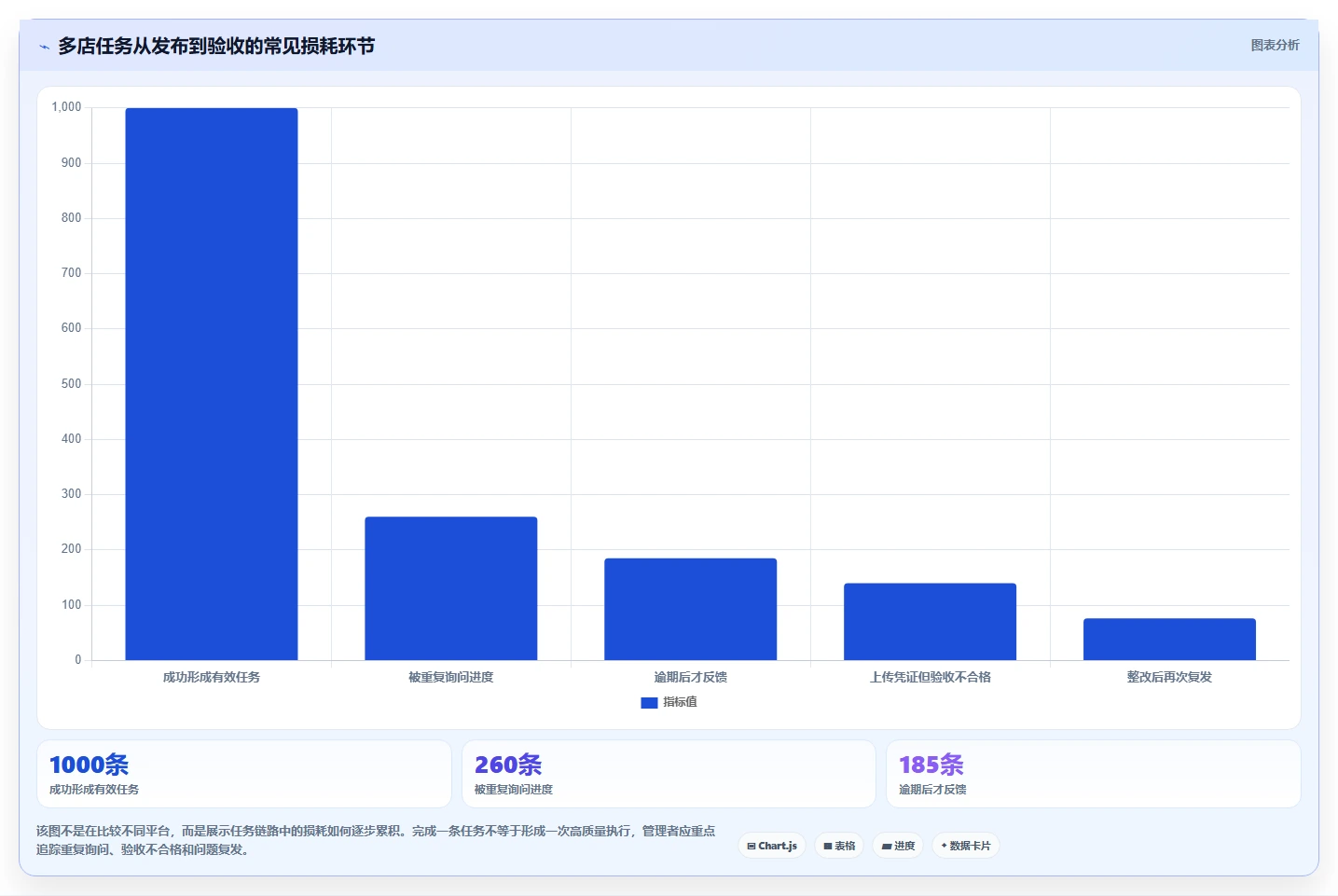Click the 数据卡片 tag pill
This screenshot has height=896, width=1338.
(x=966, y=846)
